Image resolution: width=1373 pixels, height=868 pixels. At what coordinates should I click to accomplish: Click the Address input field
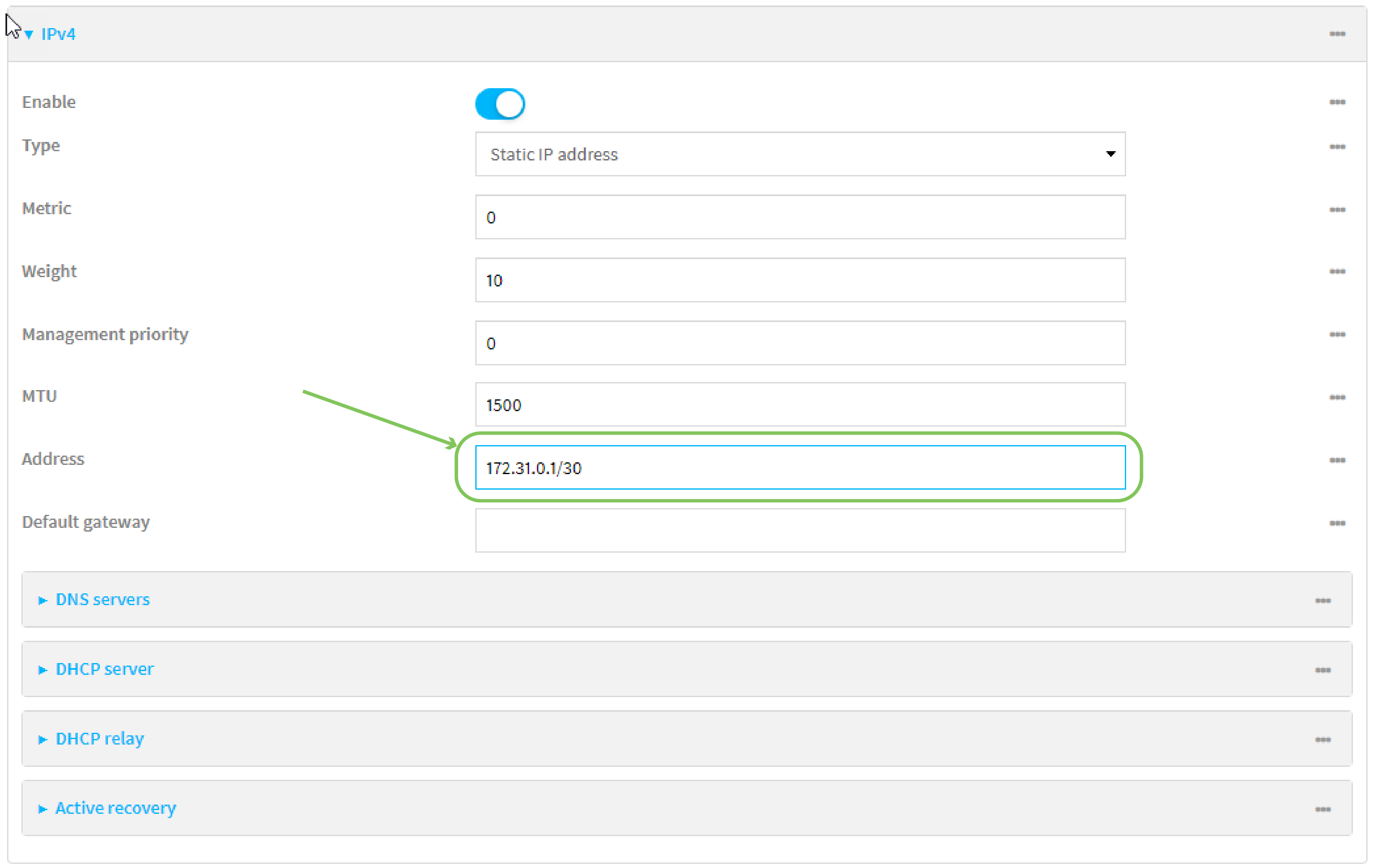point(800,468)
